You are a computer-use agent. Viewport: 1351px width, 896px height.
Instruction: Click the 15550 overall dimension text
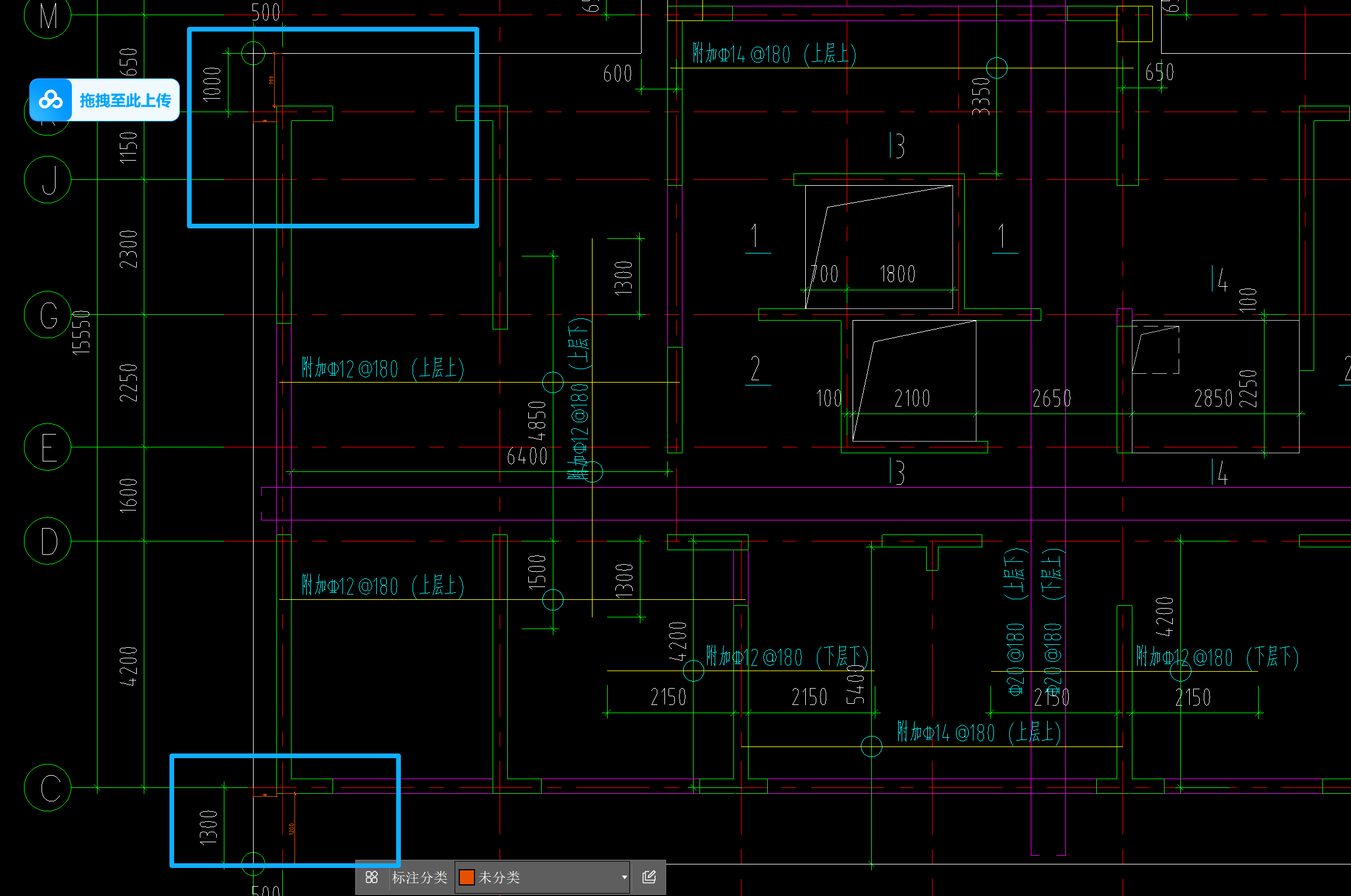pos(82,332)
